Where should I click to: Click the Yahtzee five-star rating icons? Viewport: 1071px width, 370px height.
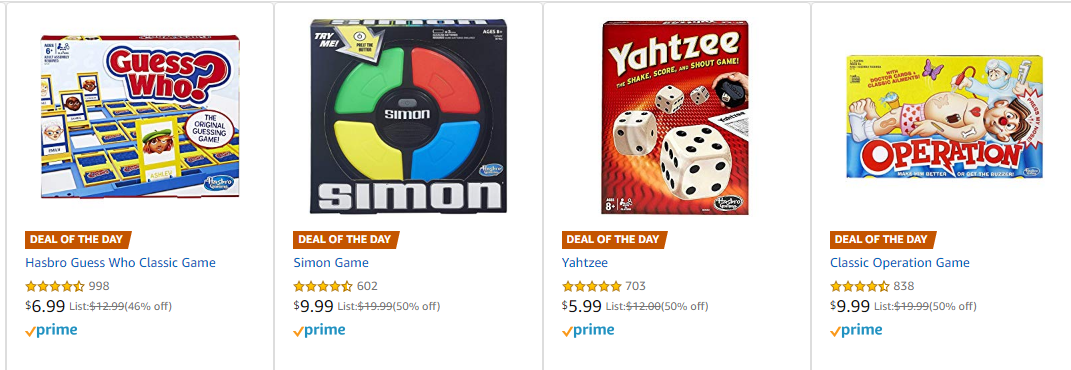point(592,286)
